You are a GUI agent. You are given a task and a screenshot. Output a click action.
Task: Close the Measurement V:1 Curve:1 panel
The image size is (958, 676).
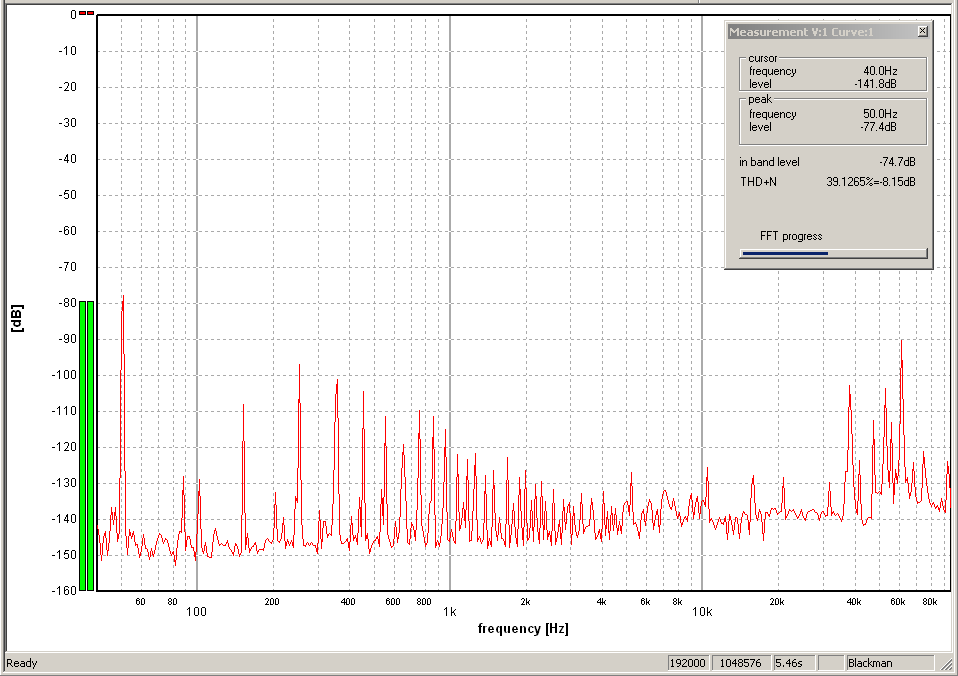pyautogui.click(x=922, y=32)
